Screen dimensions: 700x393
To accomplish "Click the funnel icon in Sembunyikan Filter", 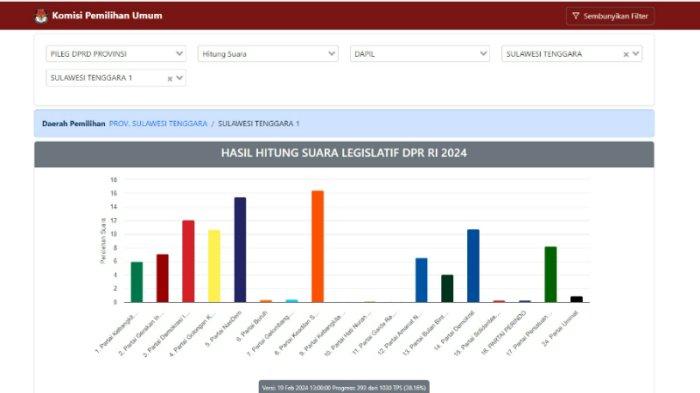I will 576,16.
